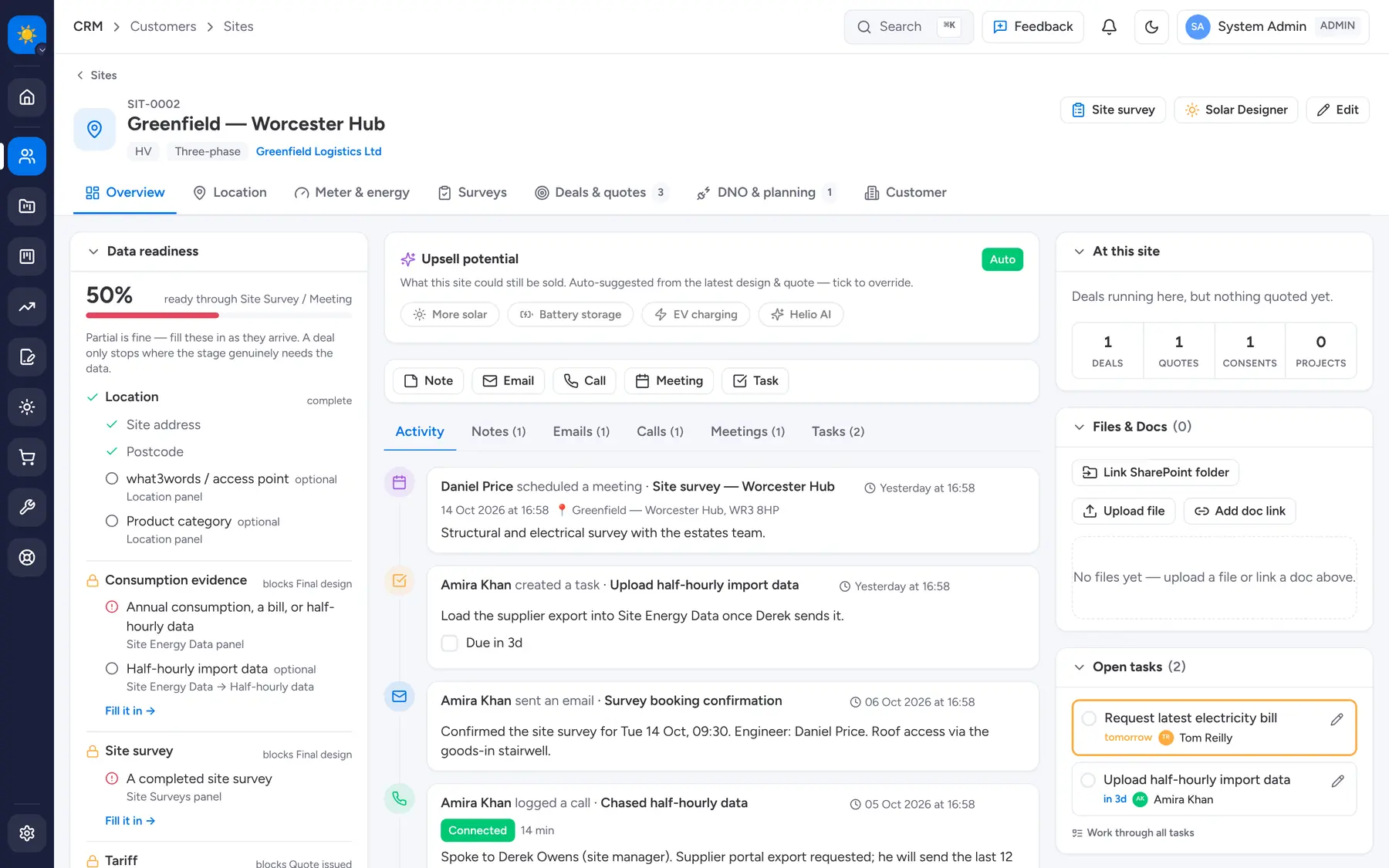Collapse the Files & Docs panel
Image resolution: width=1389 pixels, height=868 pixels.
click(x=1079, y=427)
